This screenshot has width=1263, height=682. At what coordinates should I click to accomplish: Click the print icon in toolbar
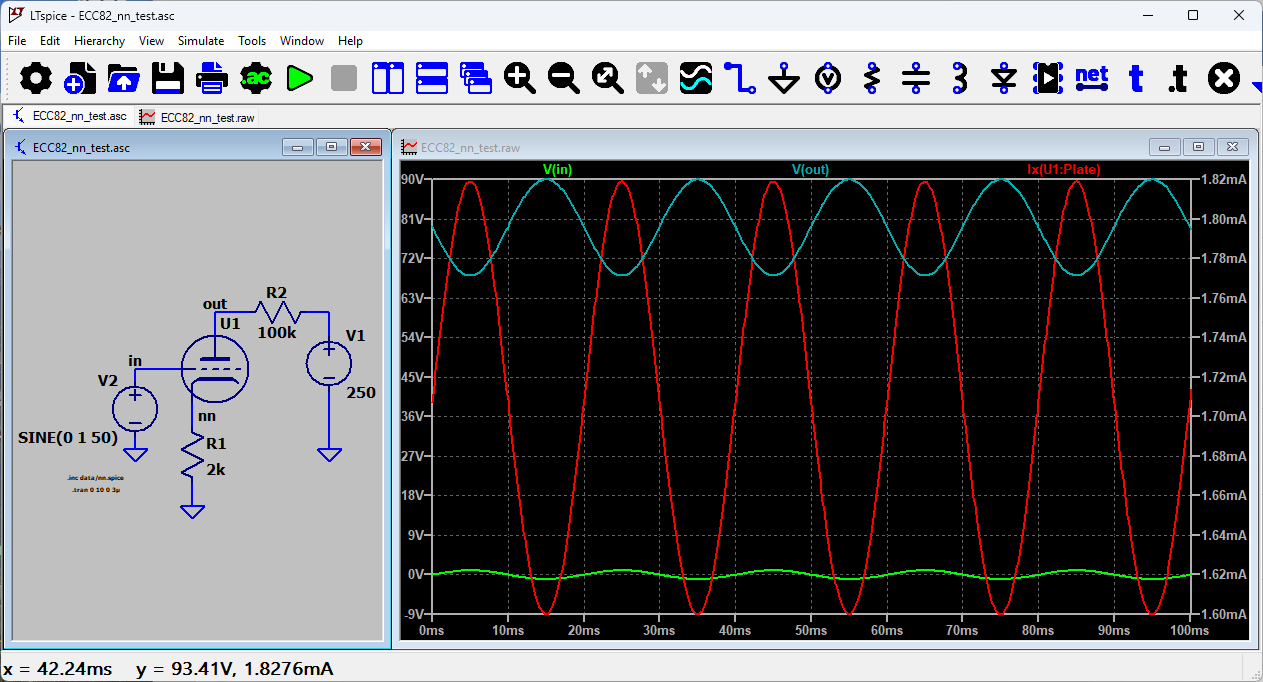point(211,77)
